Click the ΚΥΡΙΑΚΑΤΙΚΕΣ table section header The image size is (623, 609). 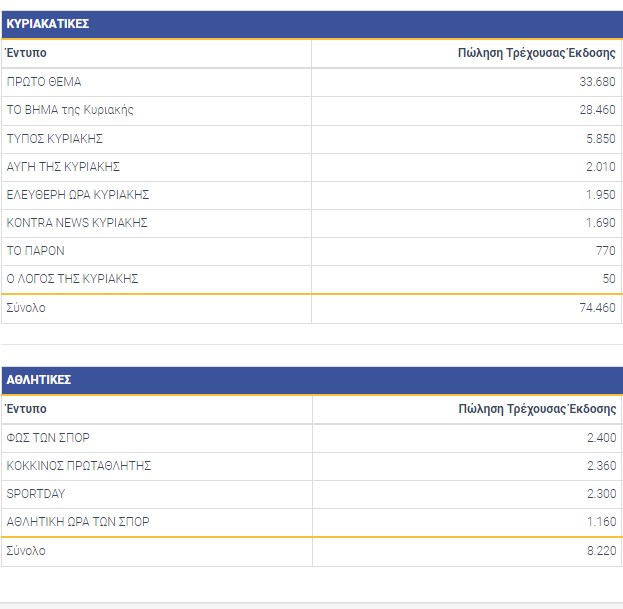(47, 24)
